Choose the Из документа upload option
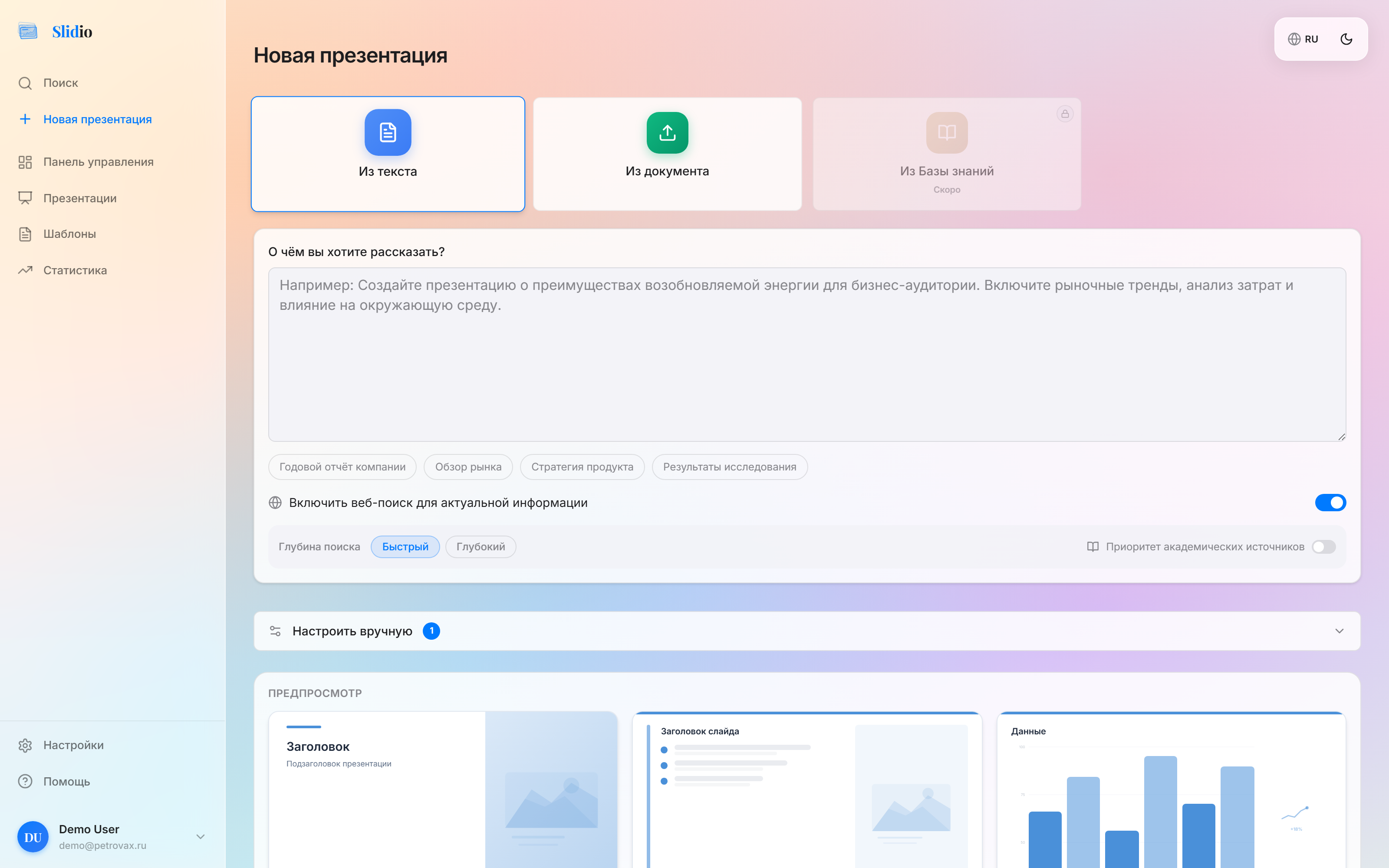The height and width of the screenshot is (868, 1389). (667, 154)
